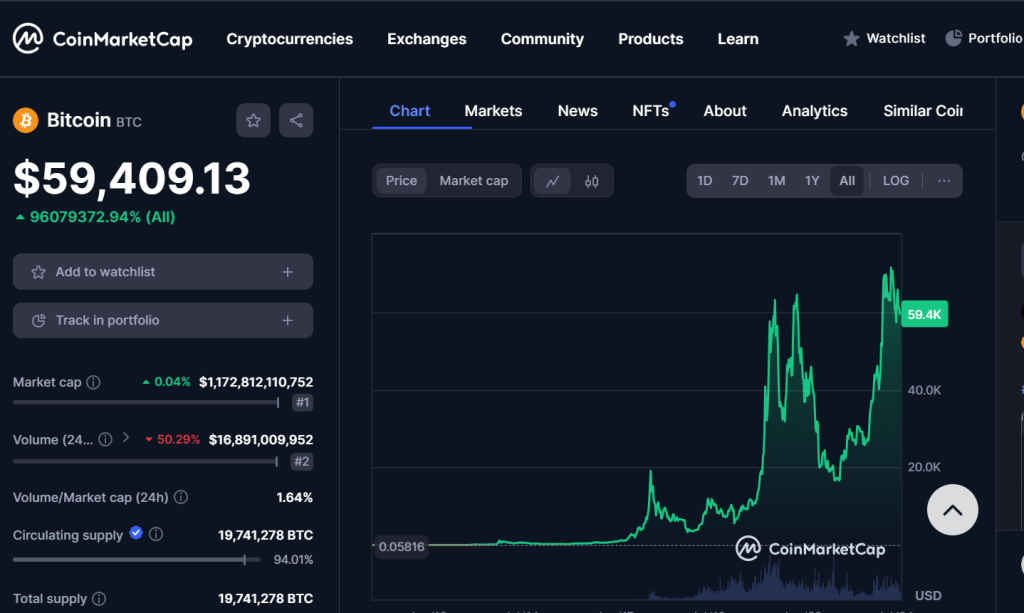Open sharing options via the share icon
Viewport: 1024px width, 613px height.
(296, 120)
